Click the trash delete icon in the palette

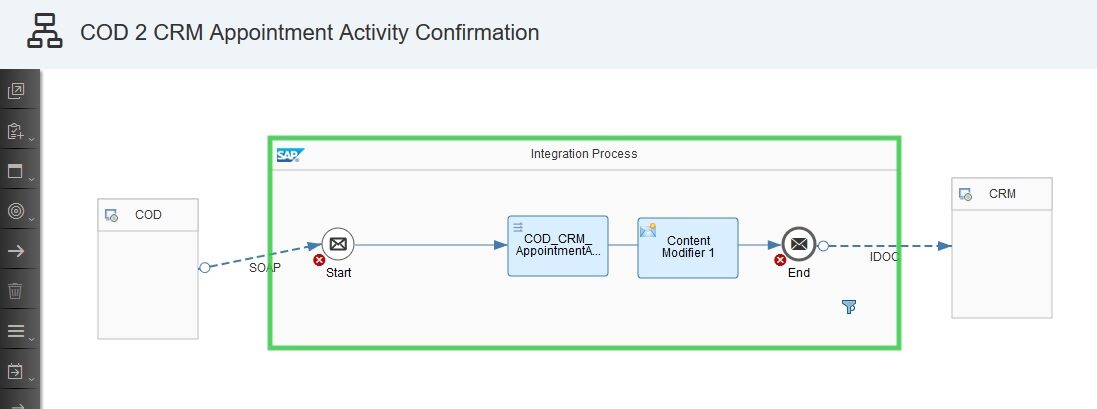point(16,291)
